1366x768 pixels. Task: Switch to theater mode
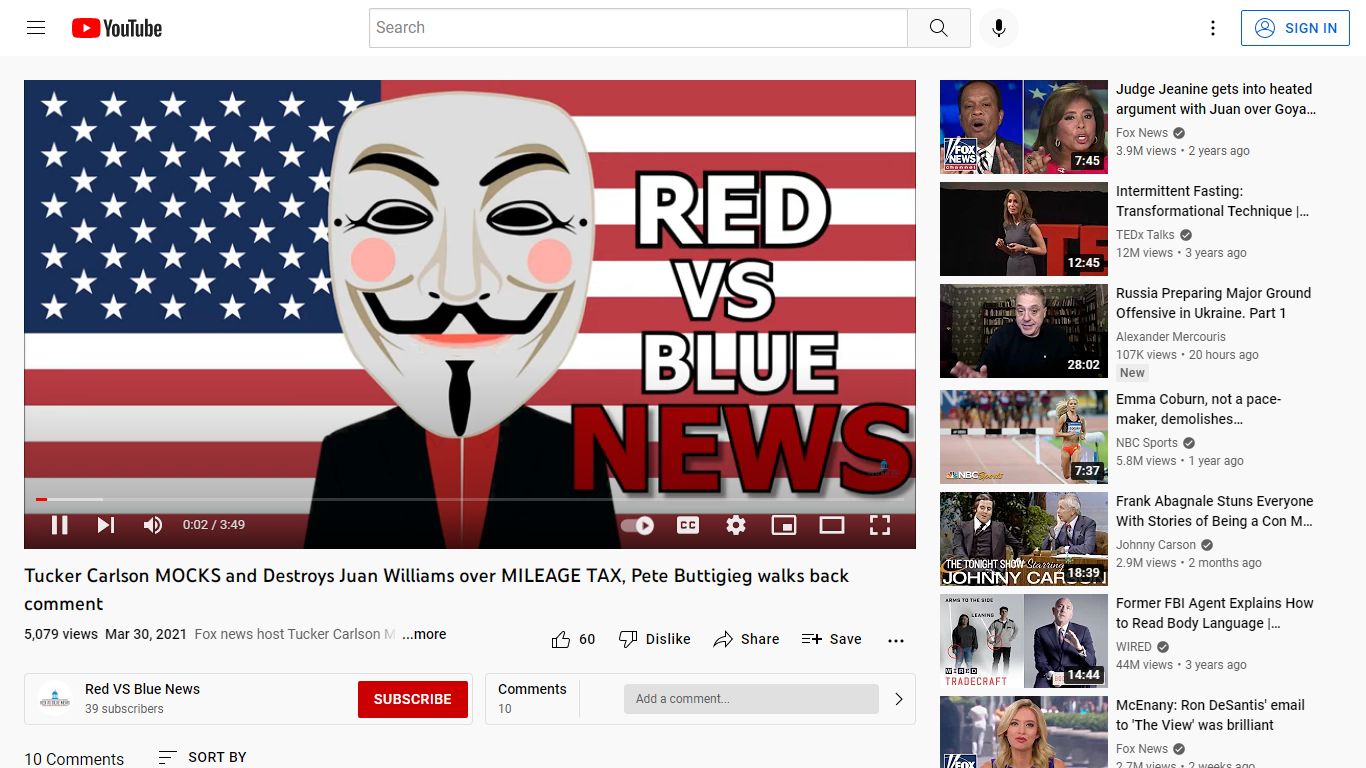(x=832, y=525)
